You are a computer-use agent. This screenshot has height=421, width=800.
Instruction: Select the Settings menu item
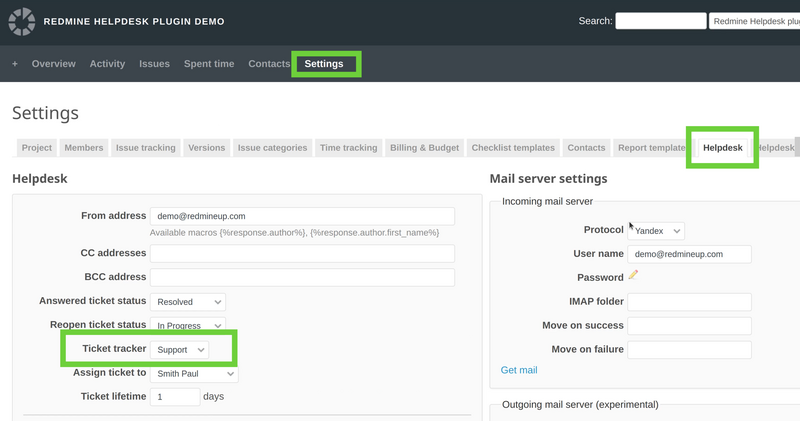coord(324,64)
